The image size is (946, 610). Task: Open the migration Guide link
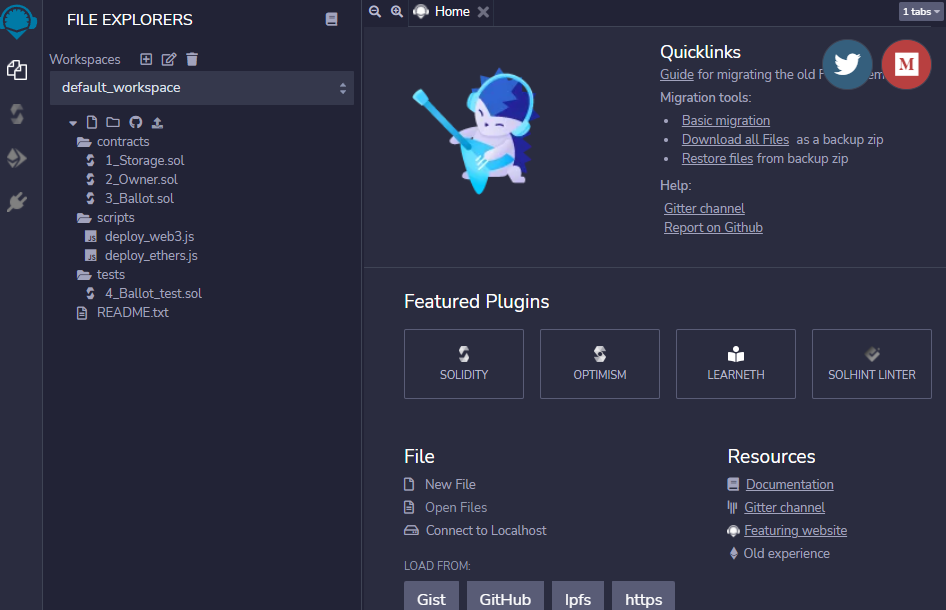coord(677,74)
